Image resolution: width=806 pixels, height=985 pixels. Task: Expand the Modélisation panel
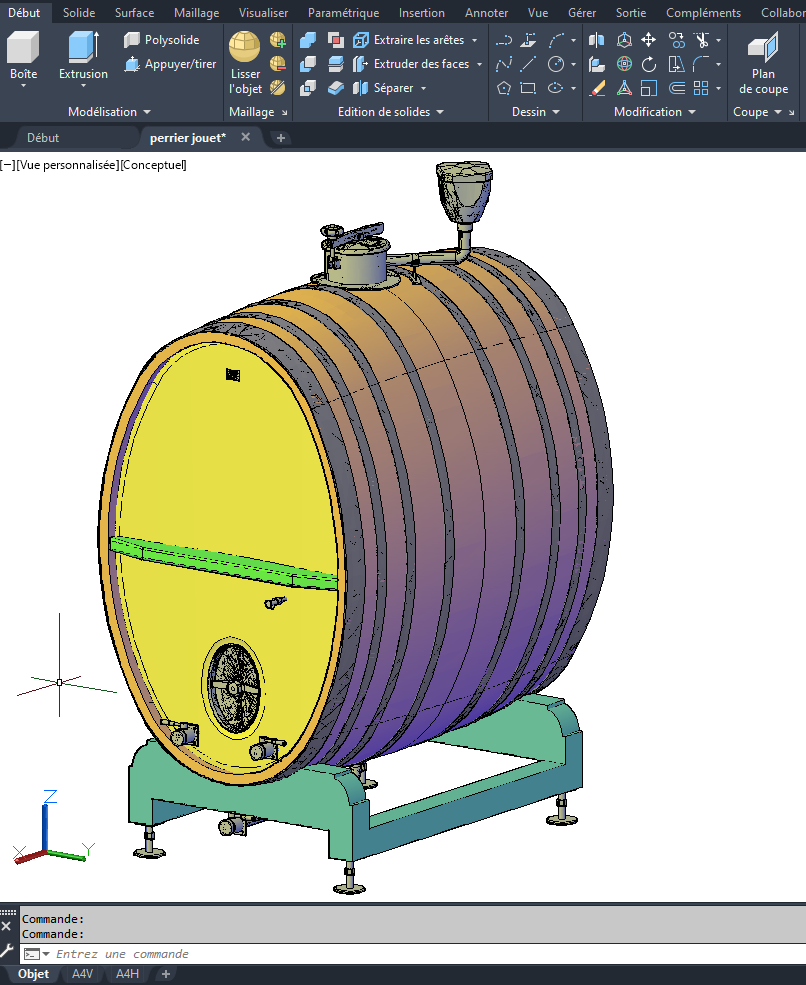pyautogui.click(x=110, y=112)
